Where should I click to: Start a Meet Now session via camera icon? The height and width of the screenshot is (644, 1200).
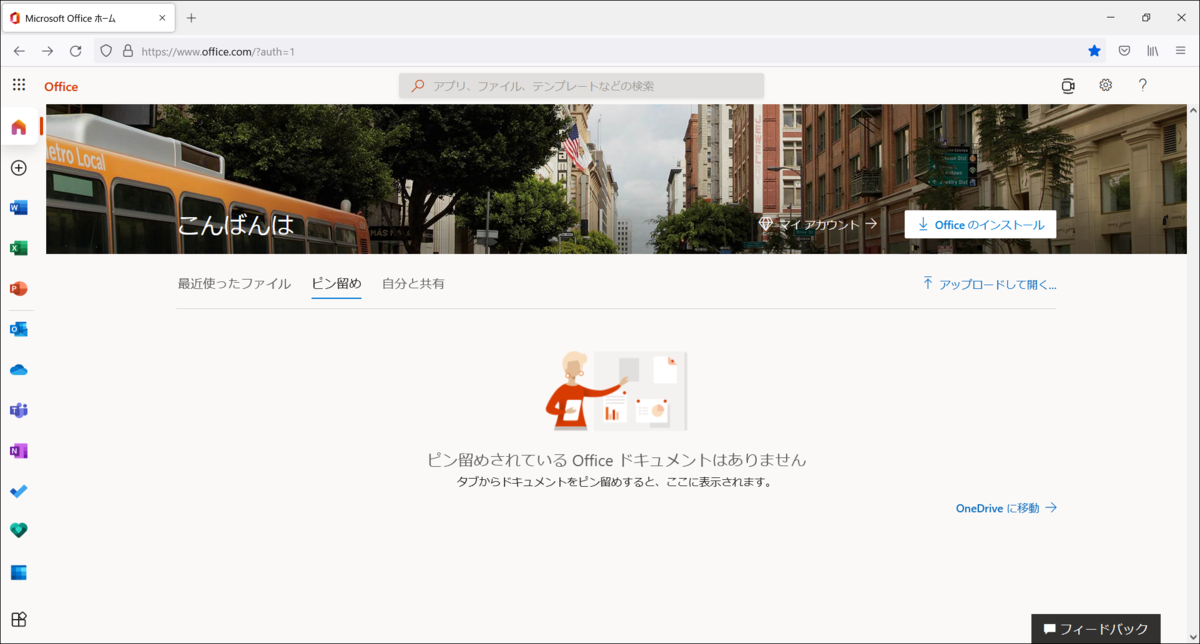[x=1067, y=85]
